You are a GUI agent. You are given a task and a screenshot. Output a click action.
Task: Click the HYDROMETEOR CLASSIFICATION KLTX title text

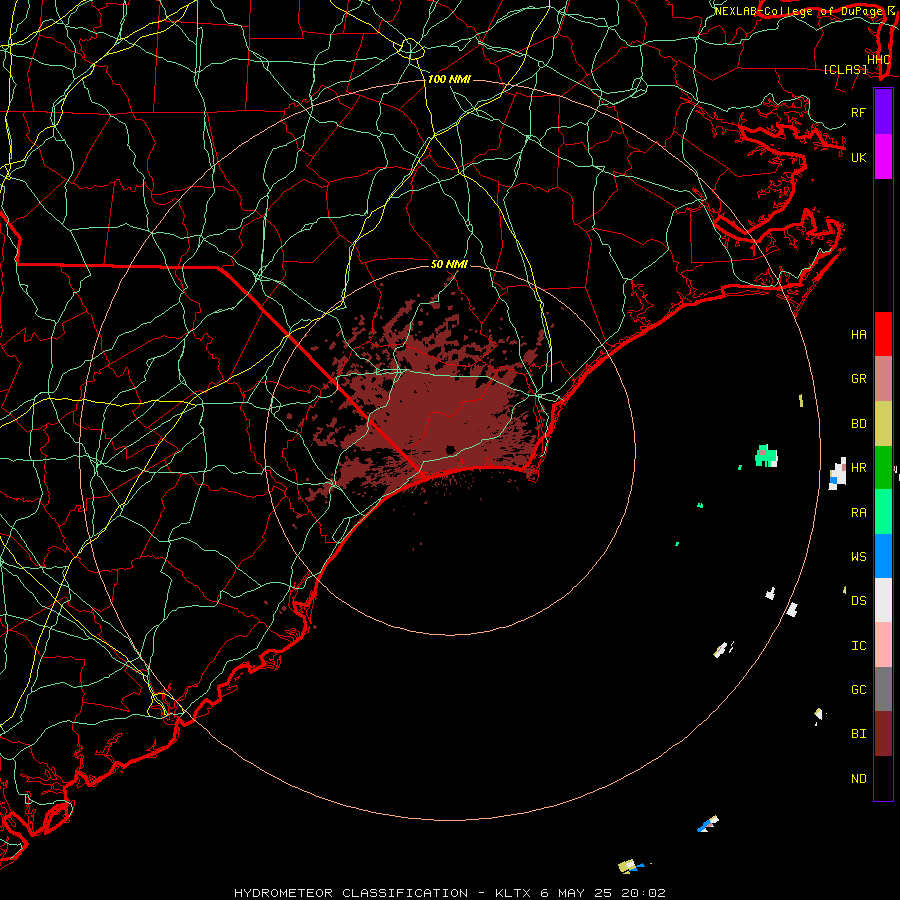tap(449, 893)
